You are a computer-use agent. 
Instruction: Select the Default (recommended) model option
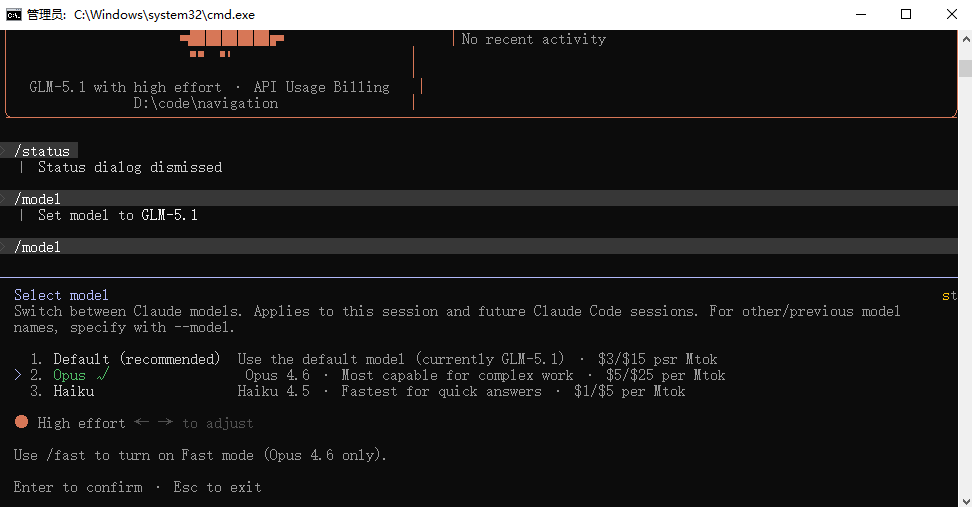click(x=136, y=359)
